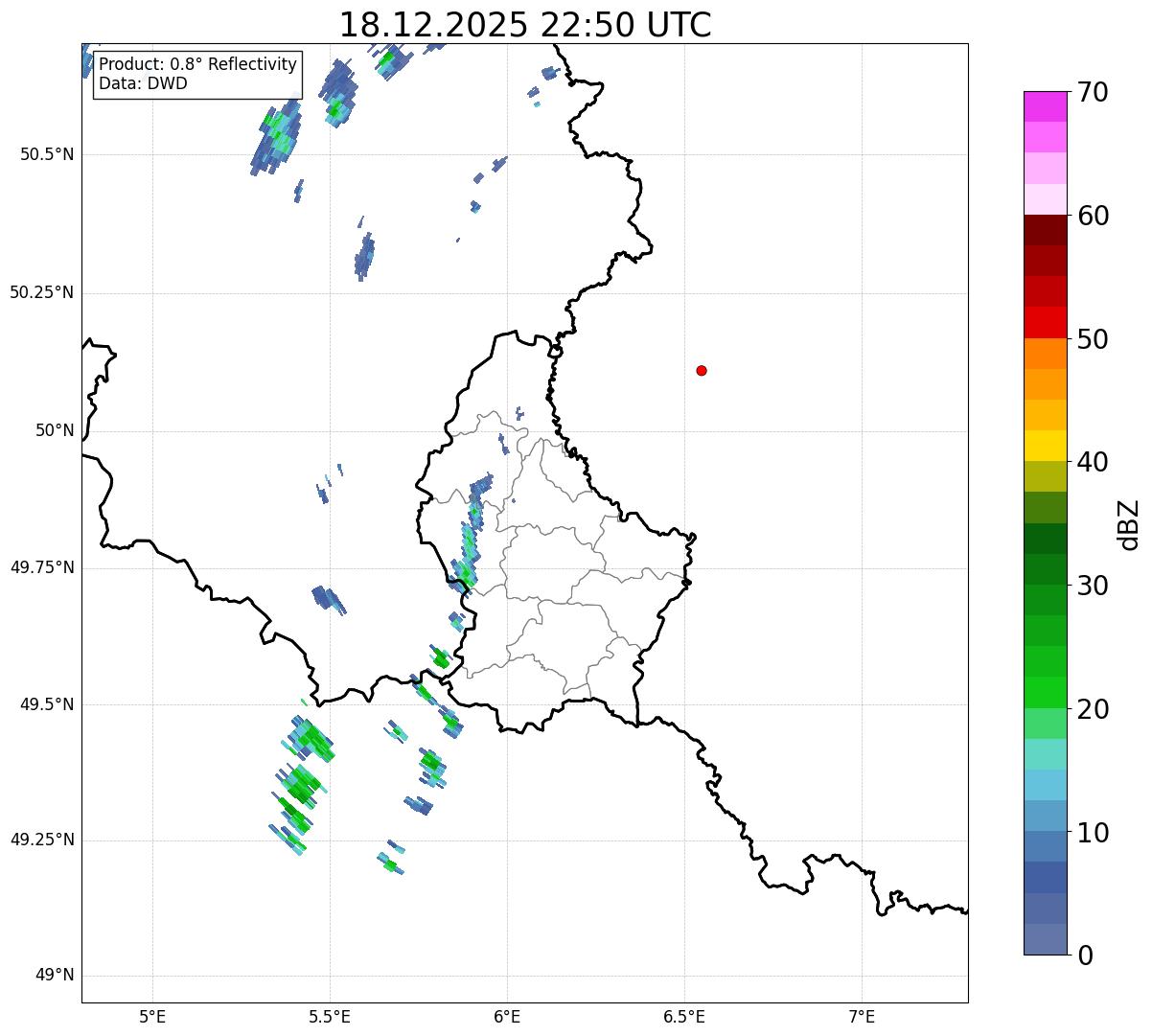Click the colorbar tick label 40
The height and width of the screenshot is (1036, 1152).
pos(1093,462)
